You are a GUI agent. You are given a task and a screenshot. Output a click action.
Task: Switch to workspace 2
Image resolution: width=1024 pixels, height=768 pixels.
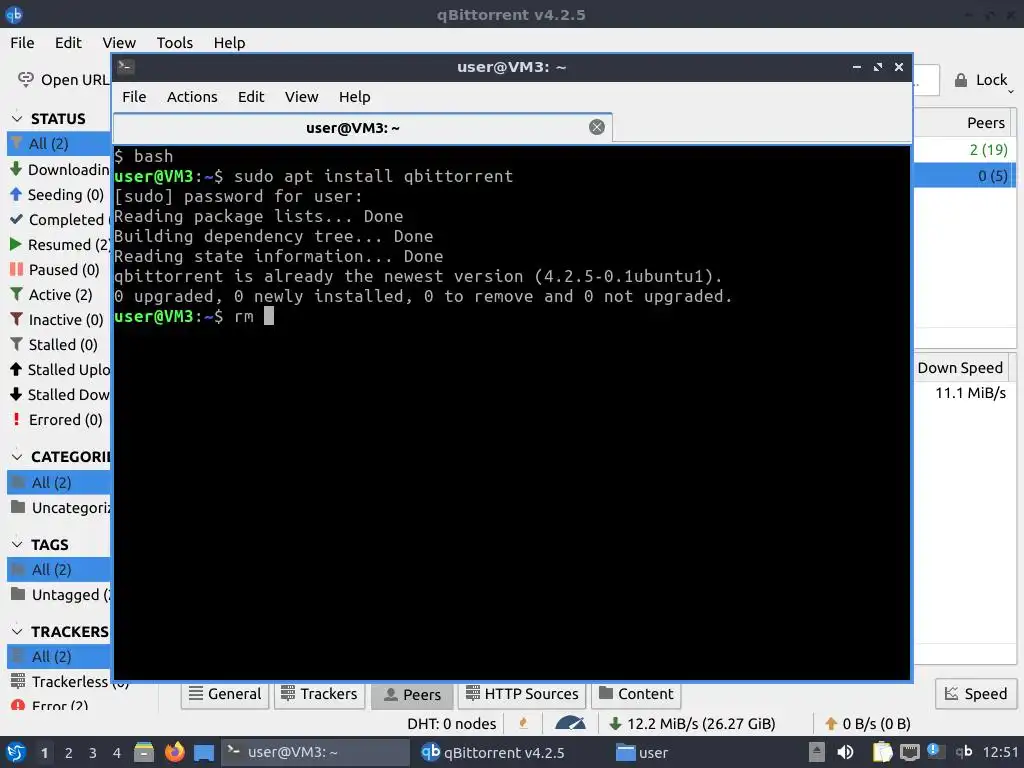[69, 753]
